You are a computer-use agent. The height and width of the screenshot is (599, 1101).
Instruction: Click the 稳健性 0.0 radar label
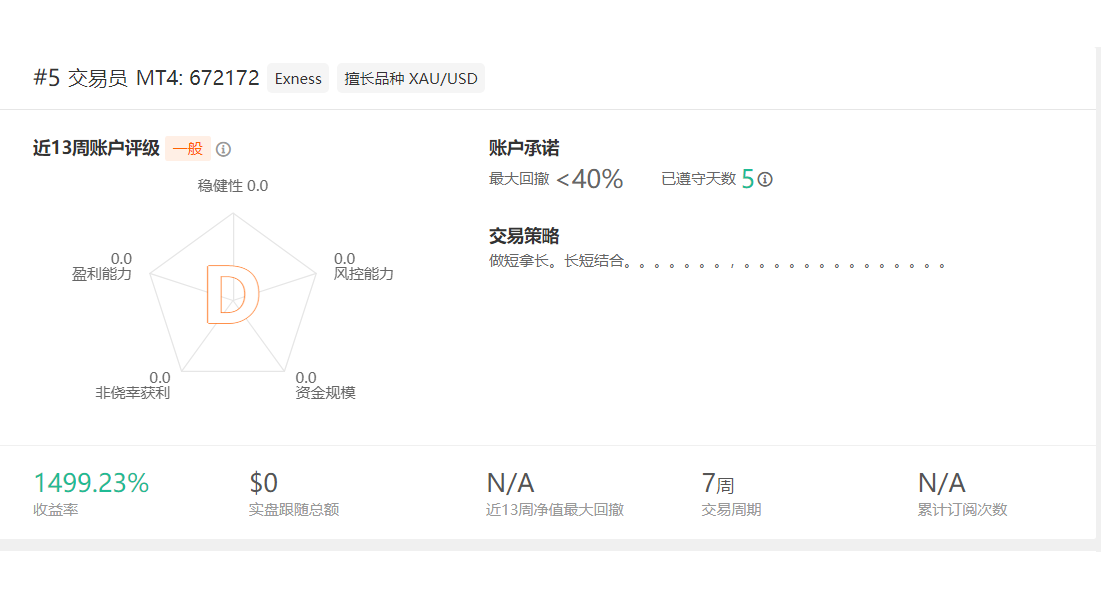click(x=232, y=186)
